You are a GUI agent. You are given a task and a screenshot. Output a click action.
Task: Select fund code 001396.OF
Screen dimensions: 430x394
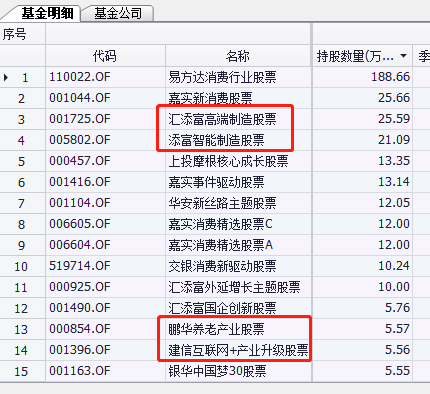pyautogui.click(x=80, y=350)
